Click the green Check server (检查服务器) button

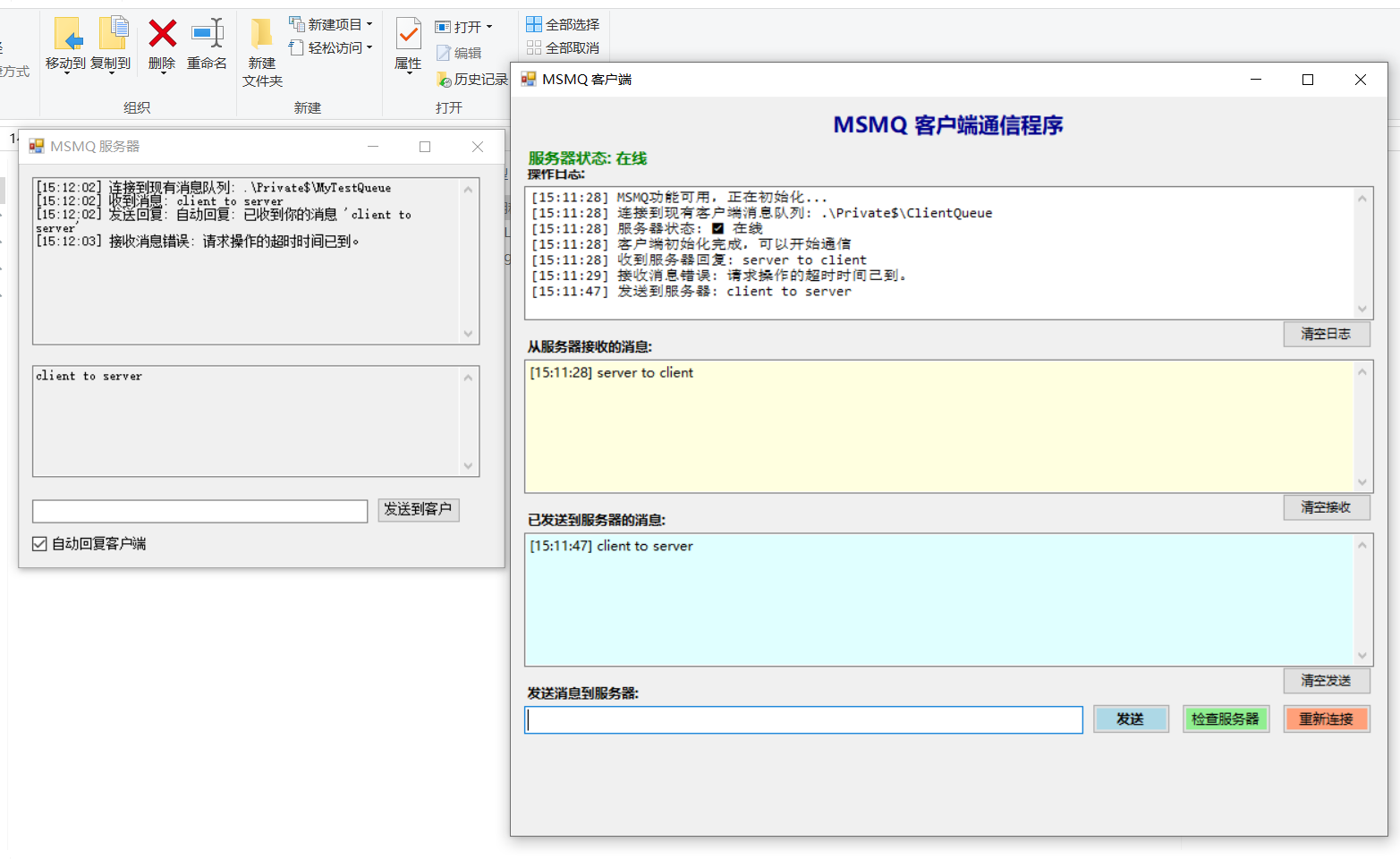click(1226, 719)
